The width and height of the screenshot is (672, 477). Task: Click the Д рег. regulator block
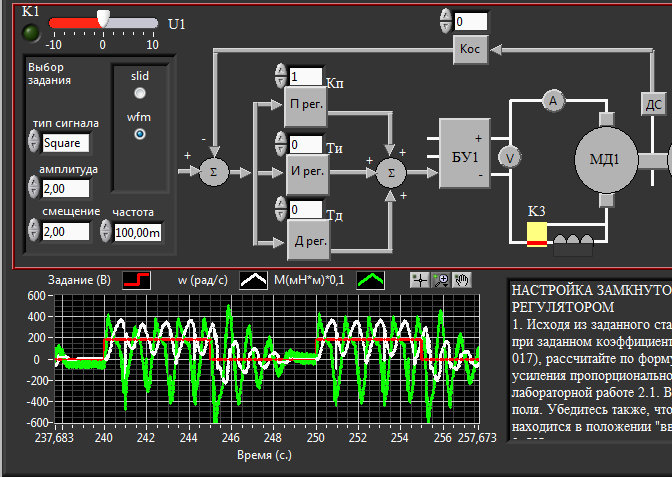(x=309, y=241)
